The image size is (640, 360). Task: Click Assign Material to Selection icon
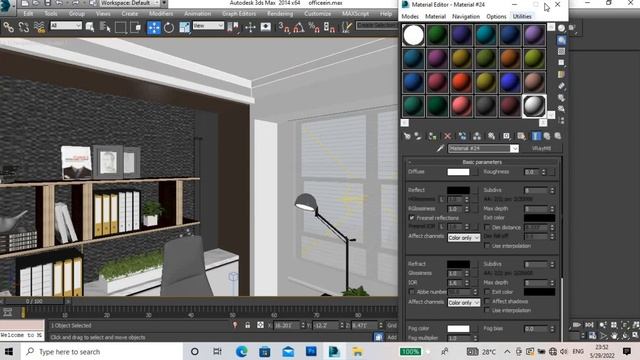432,136
